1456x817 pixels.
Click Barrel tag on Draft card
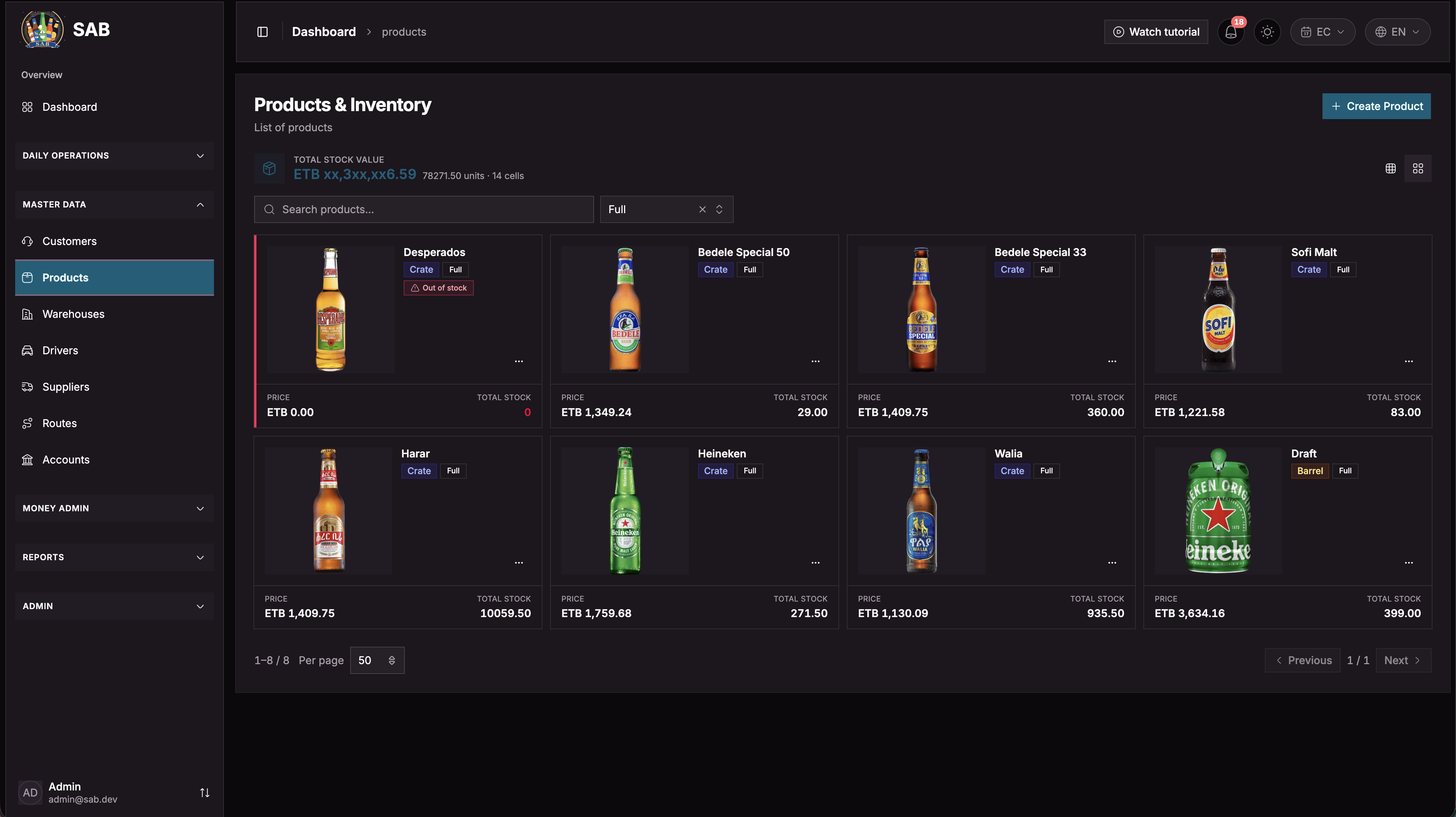point(1310,471)
